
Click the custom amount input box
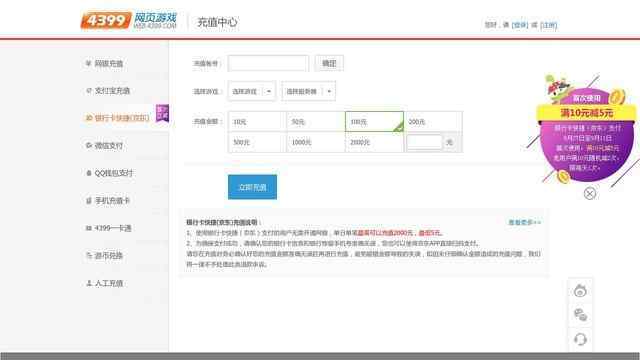(x=424, y=142)
